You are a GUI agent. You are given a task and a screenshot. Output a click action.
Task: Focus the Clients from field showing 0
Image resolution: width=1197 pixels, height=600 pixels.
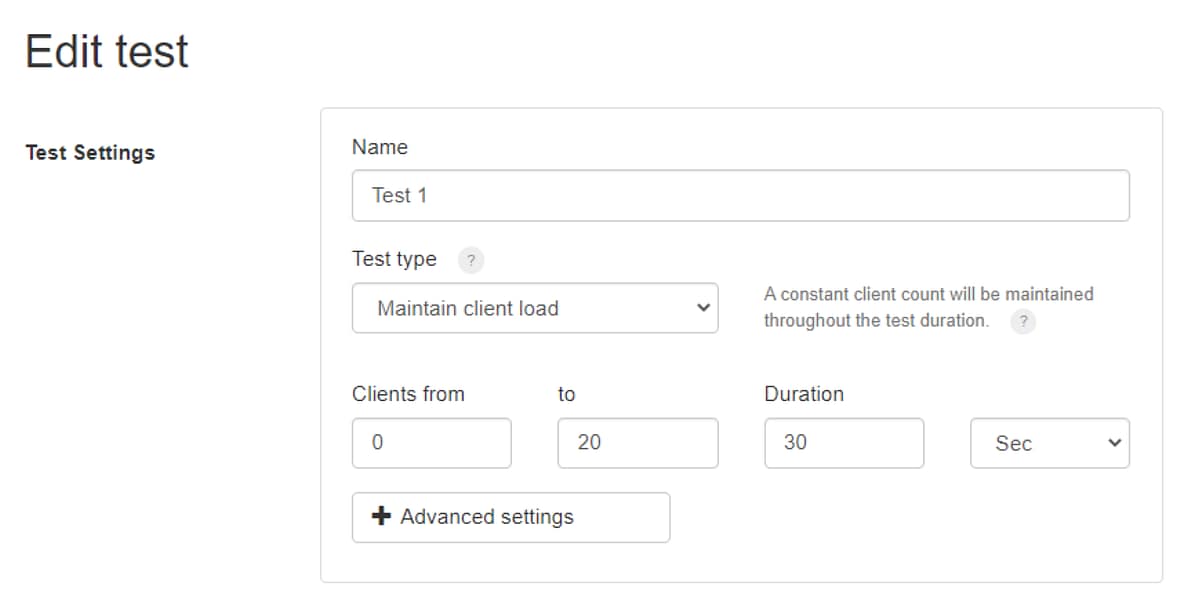click(431, 443)
